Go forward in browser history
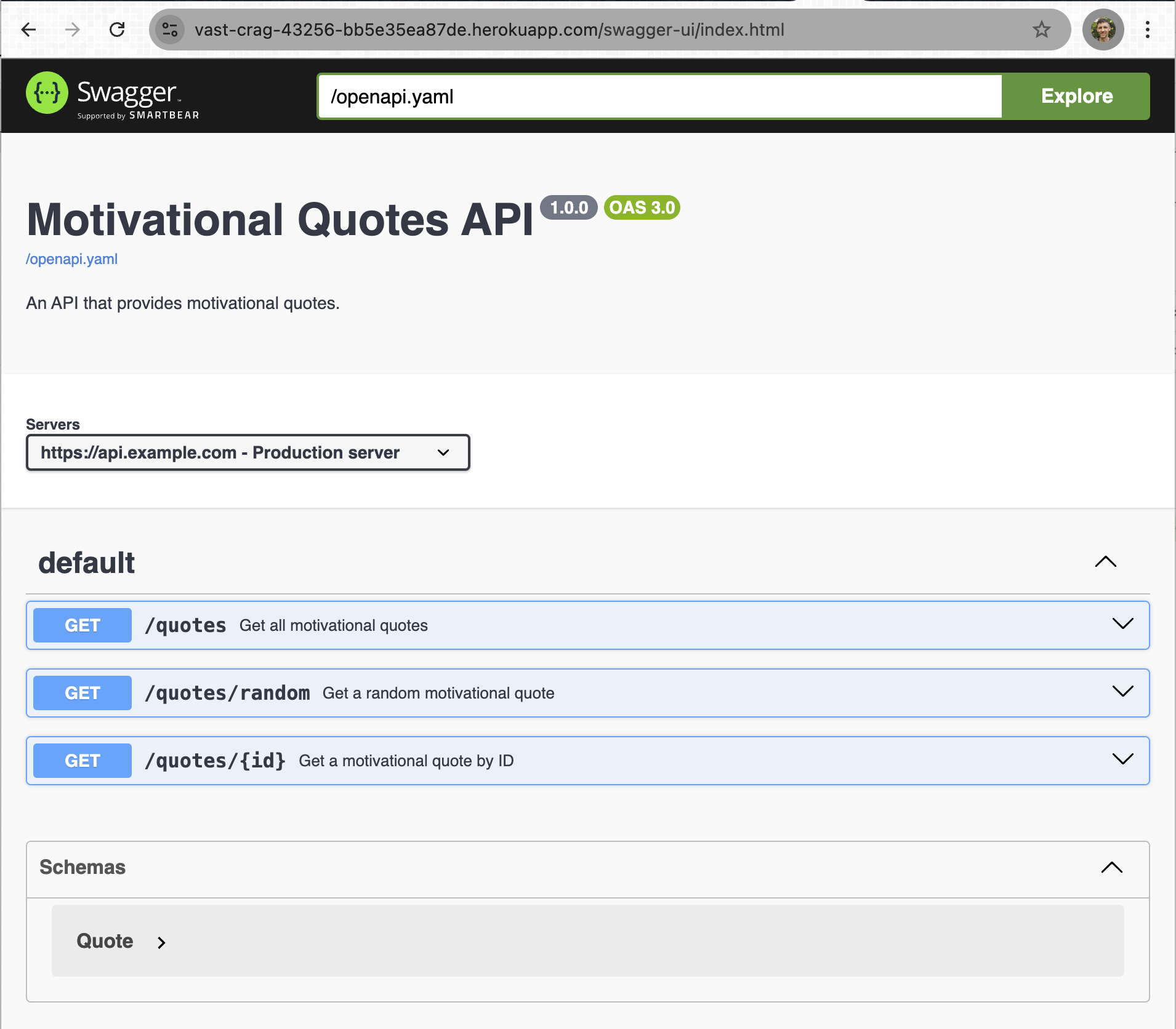This screenshot has height=1029, width=1176. (73, 30)
